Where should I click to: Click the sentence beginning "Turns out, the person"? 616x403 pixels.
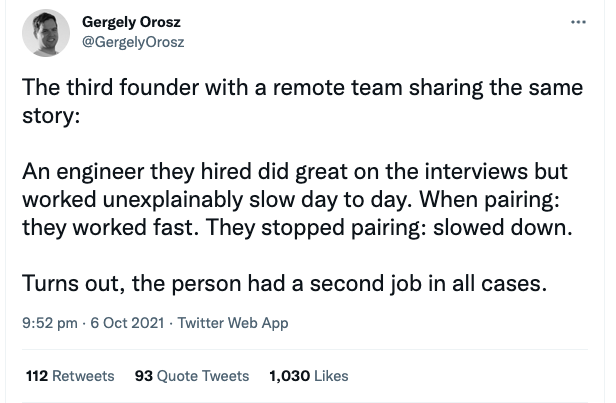point(285,282)
